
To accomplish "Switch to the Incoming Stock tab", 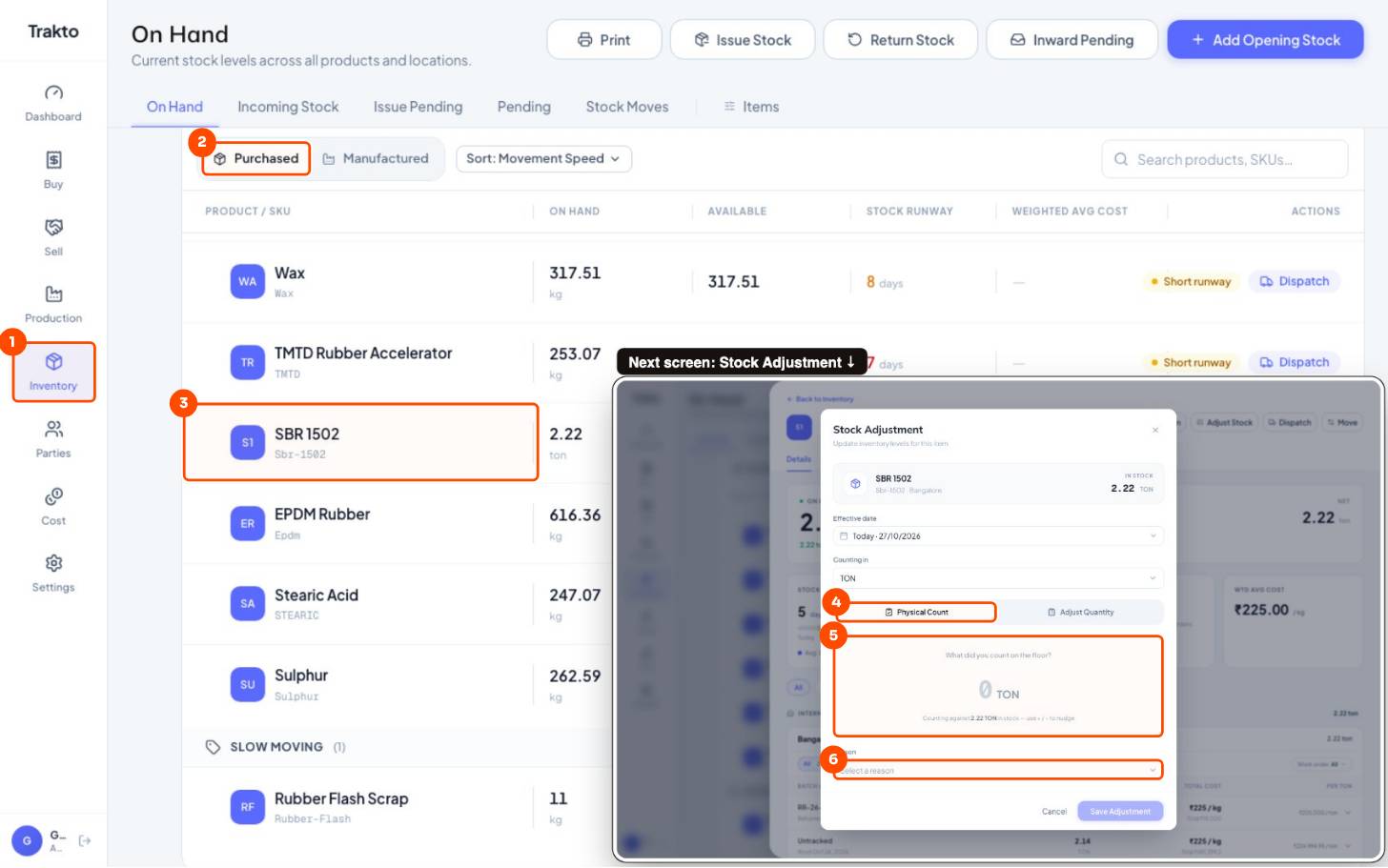I will [x=288, y=107].
